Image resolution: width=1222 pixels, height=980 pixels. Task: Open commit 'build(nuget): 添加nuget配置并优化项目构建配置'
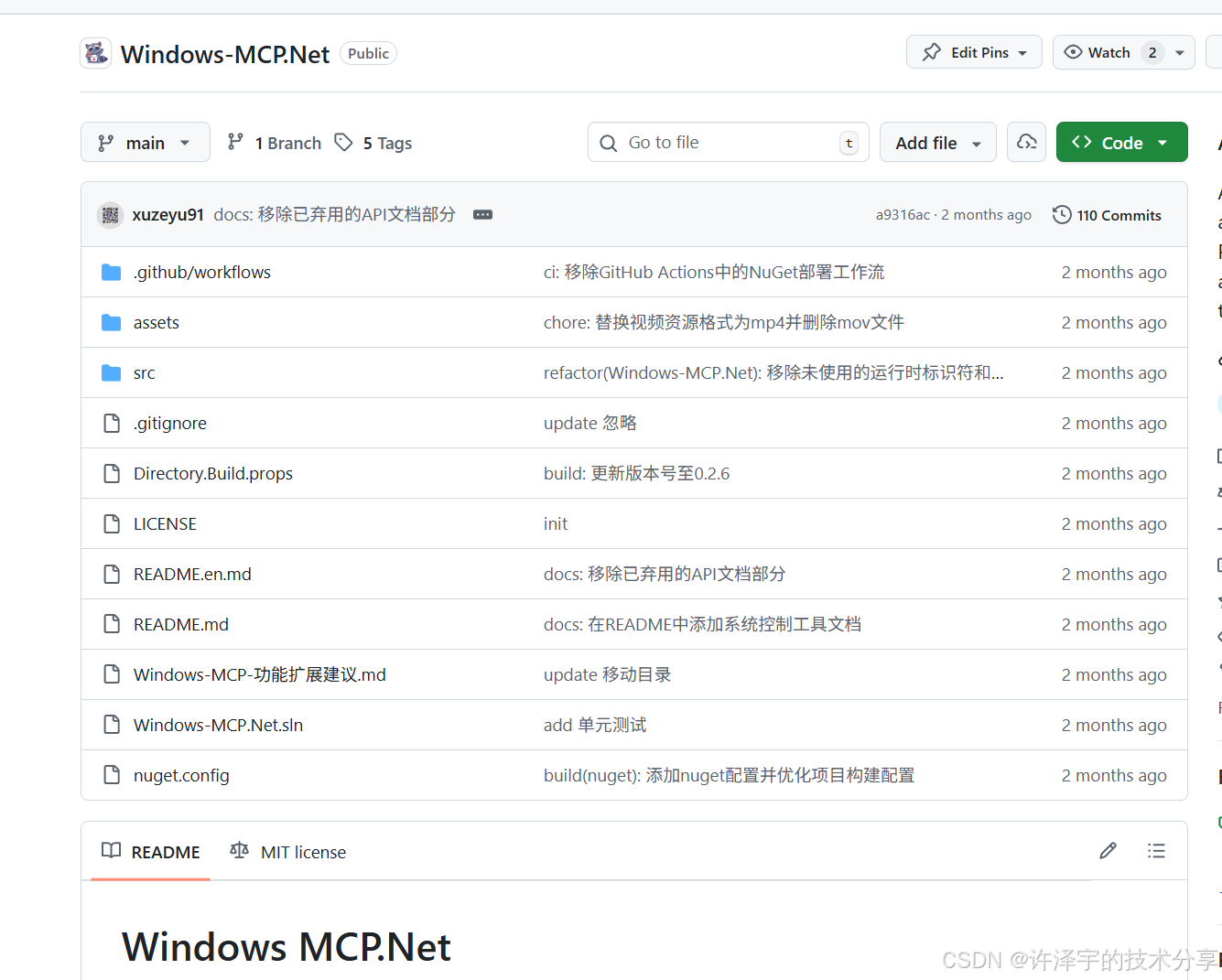tap(729, 775)
